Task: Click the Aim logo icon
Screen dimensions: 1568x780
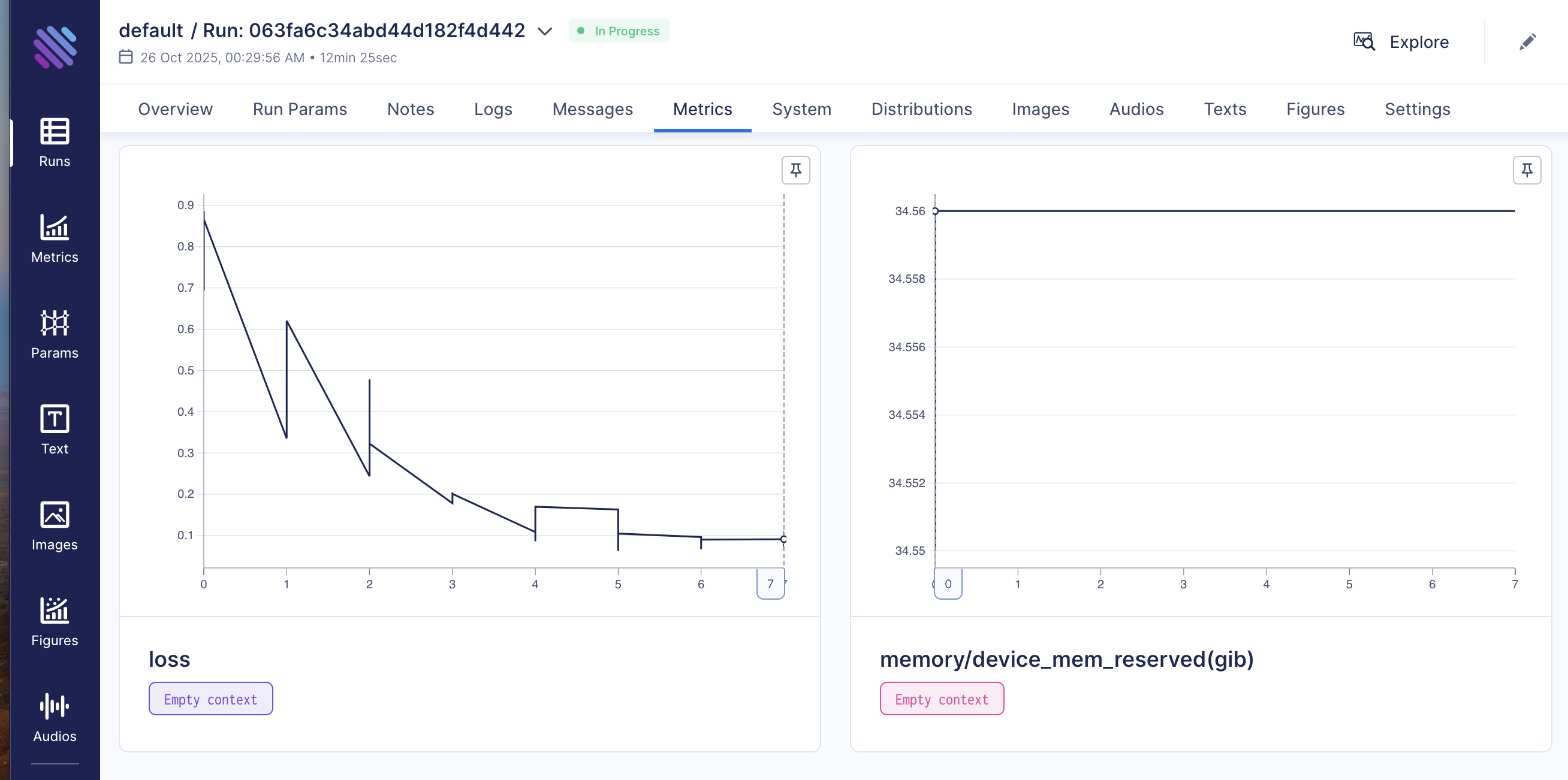Action: click(55, 47)
